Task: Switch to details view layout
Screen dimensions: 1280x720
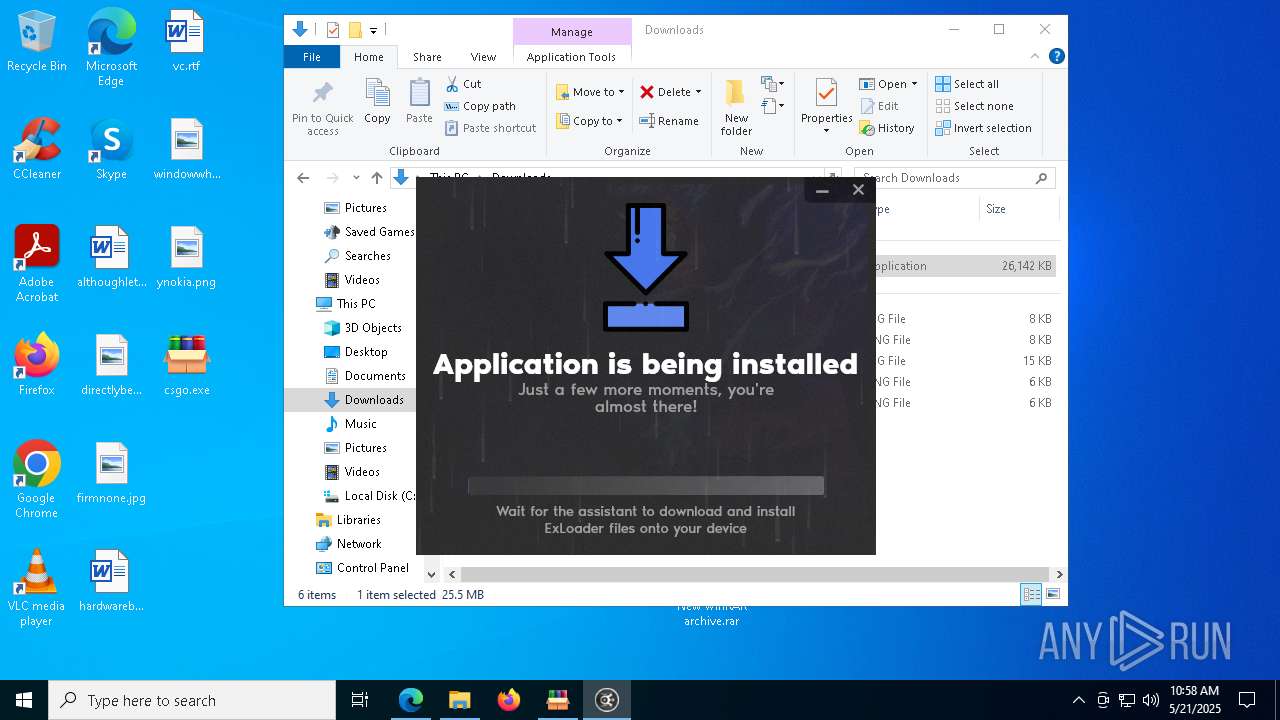Action: [1031, 594]
